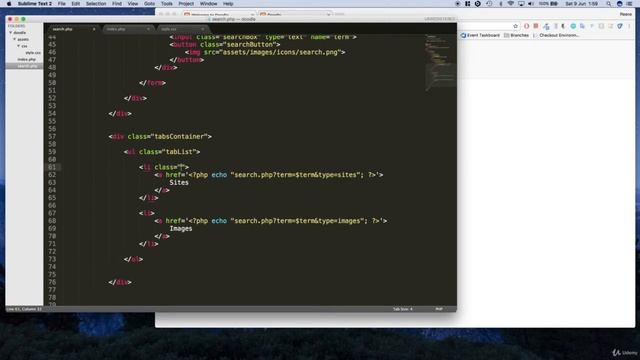
Task: Click line number 61 in the gutter
Action: pyautogui.click(x=52, y=167)
